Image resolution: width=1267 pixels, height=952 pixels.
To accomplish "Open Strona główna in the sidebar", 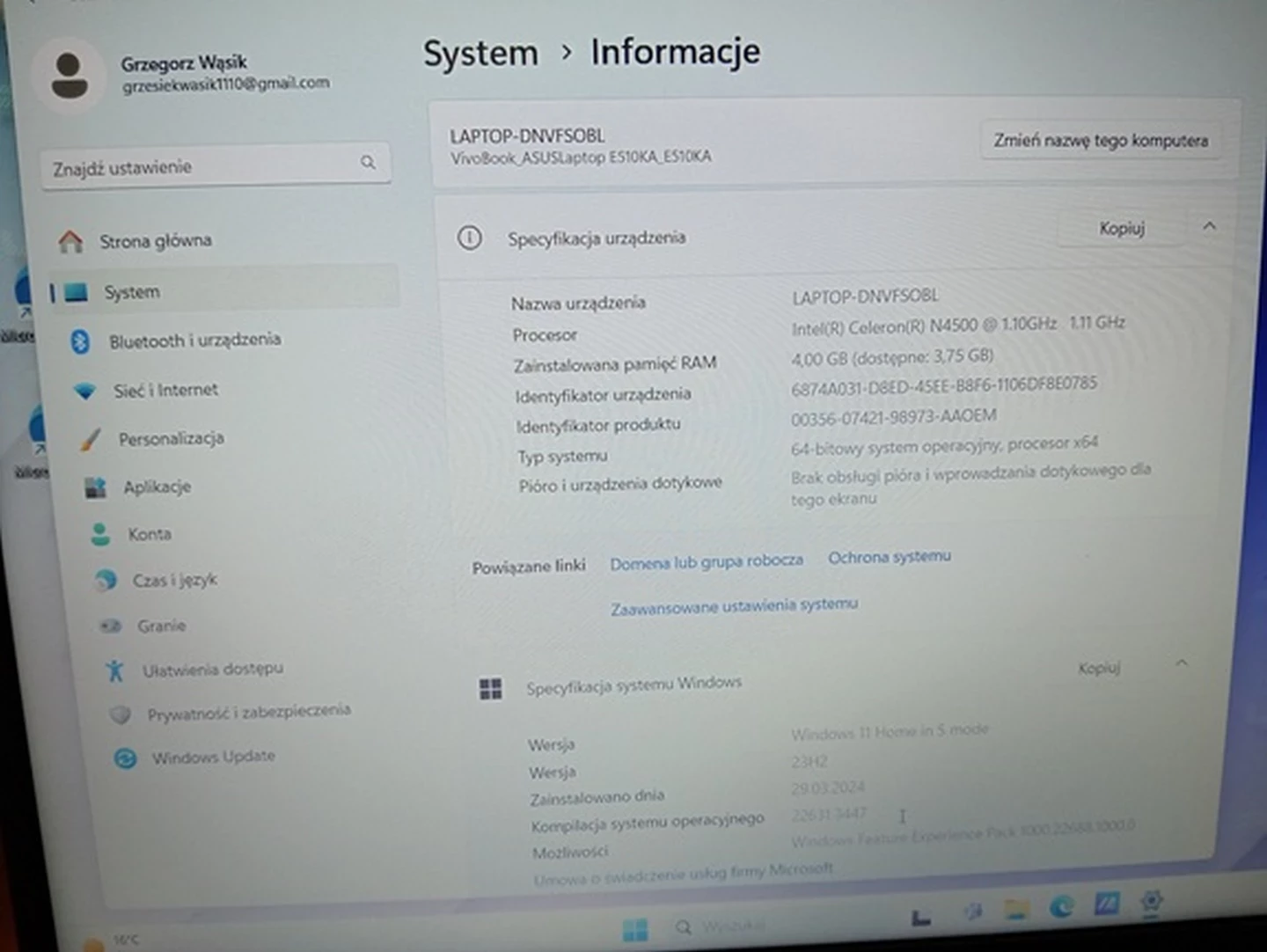I will coord(154,241).
